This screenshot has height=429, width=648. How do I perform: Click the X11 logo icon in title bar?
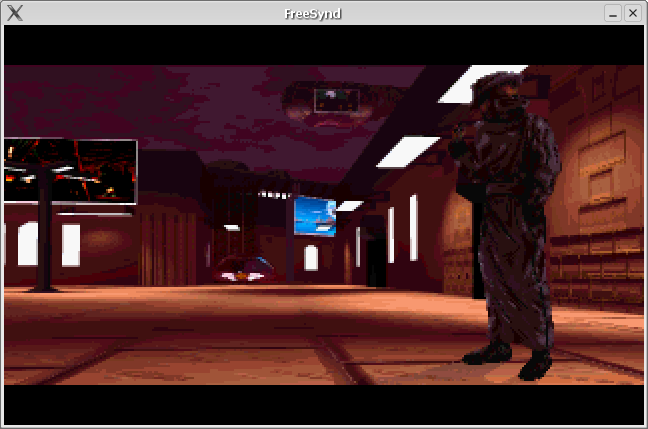14,13
